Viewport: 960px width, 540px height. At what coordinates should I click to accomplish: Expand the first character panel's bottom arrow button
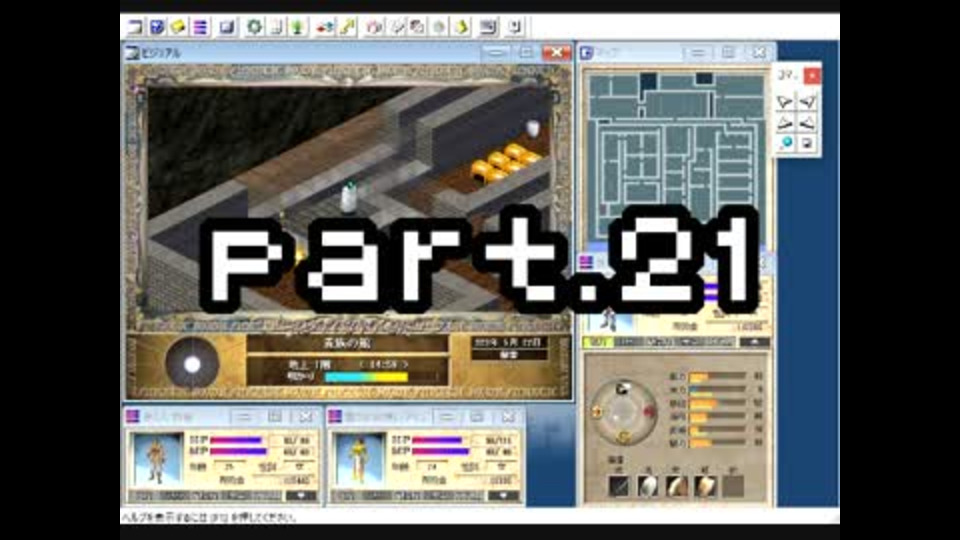(301, 495)
